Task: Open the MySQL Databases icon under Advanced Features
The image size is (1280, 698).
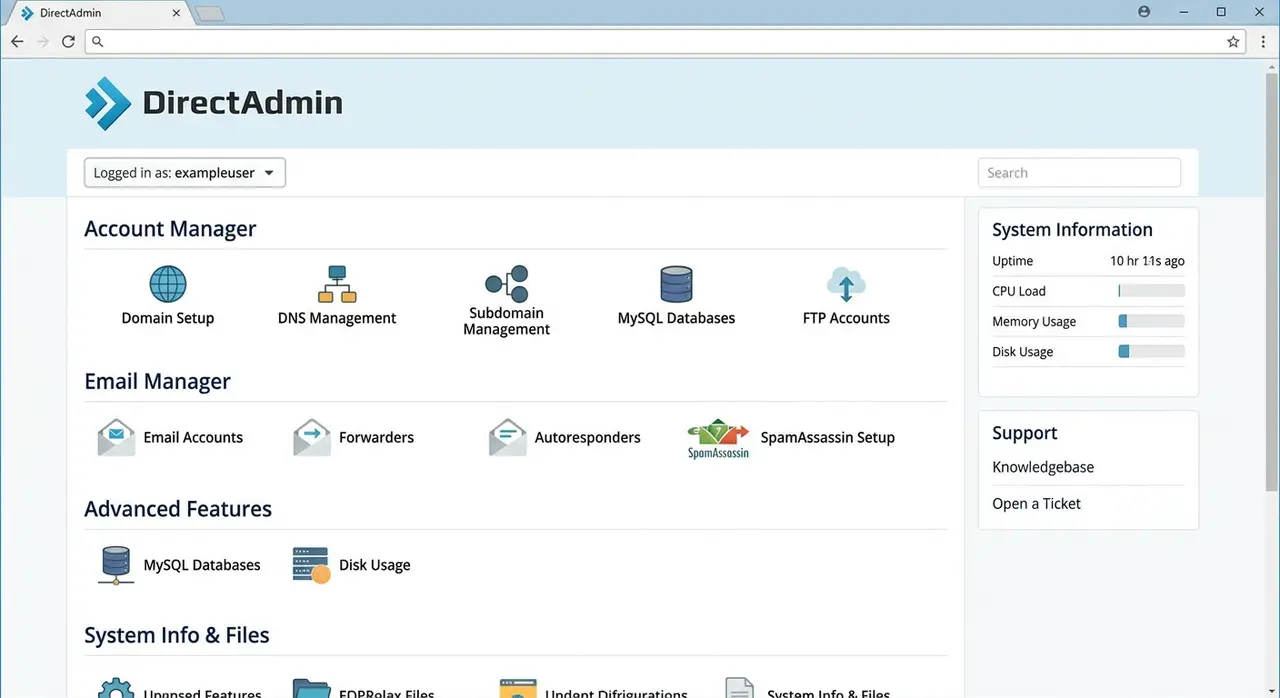Action: click(116, 565)
